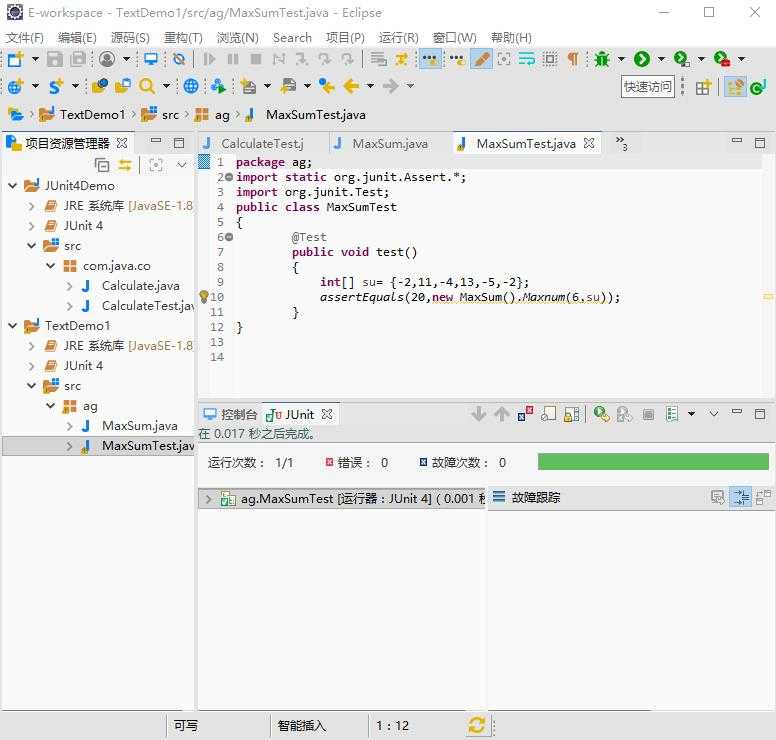Toggle Skip All Breakpoints icon

pyautogui.click(x=179, y=59)
